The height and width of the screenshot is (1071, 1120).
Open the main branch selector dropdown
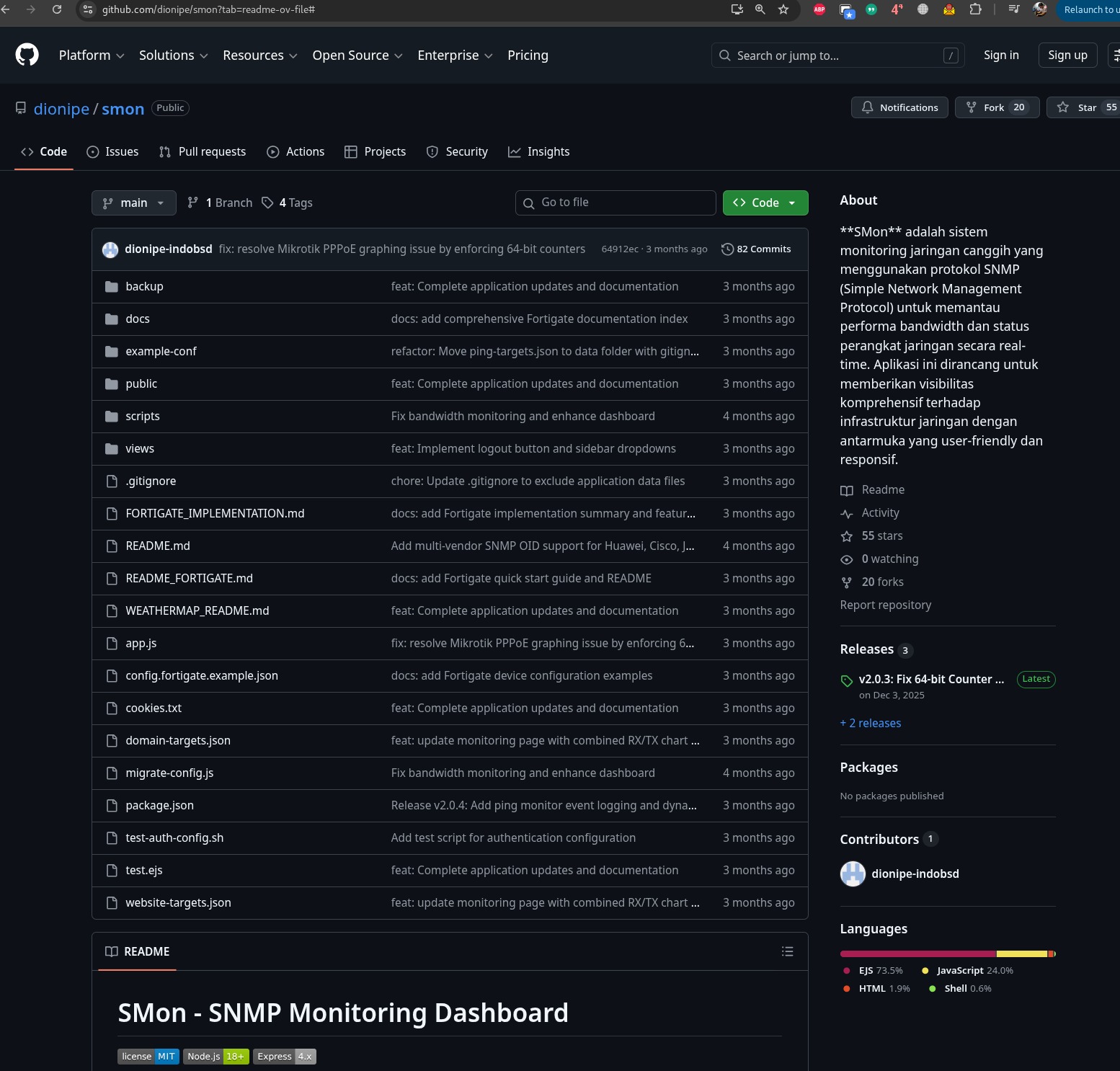(133, 203)
